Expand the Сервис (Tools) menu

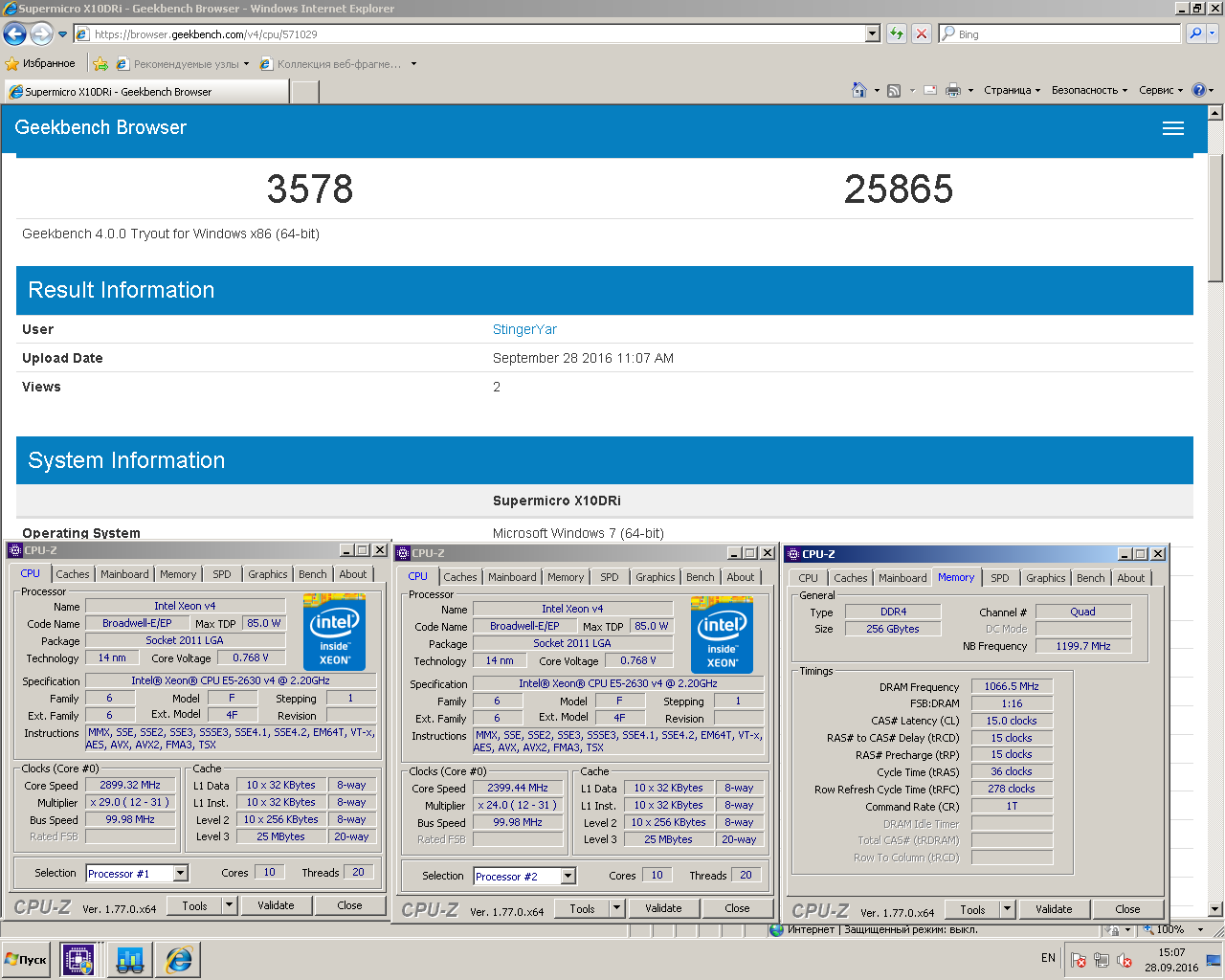point(1161,90)
